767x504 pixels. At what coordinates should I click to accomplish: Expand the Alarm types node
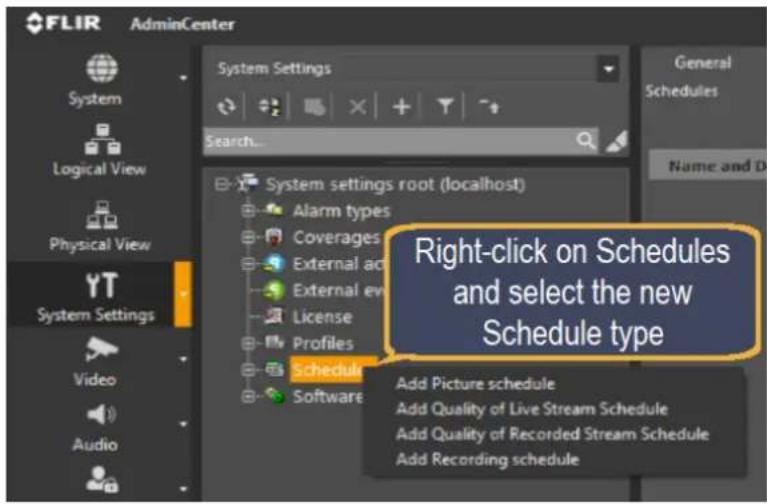[248, 210]
